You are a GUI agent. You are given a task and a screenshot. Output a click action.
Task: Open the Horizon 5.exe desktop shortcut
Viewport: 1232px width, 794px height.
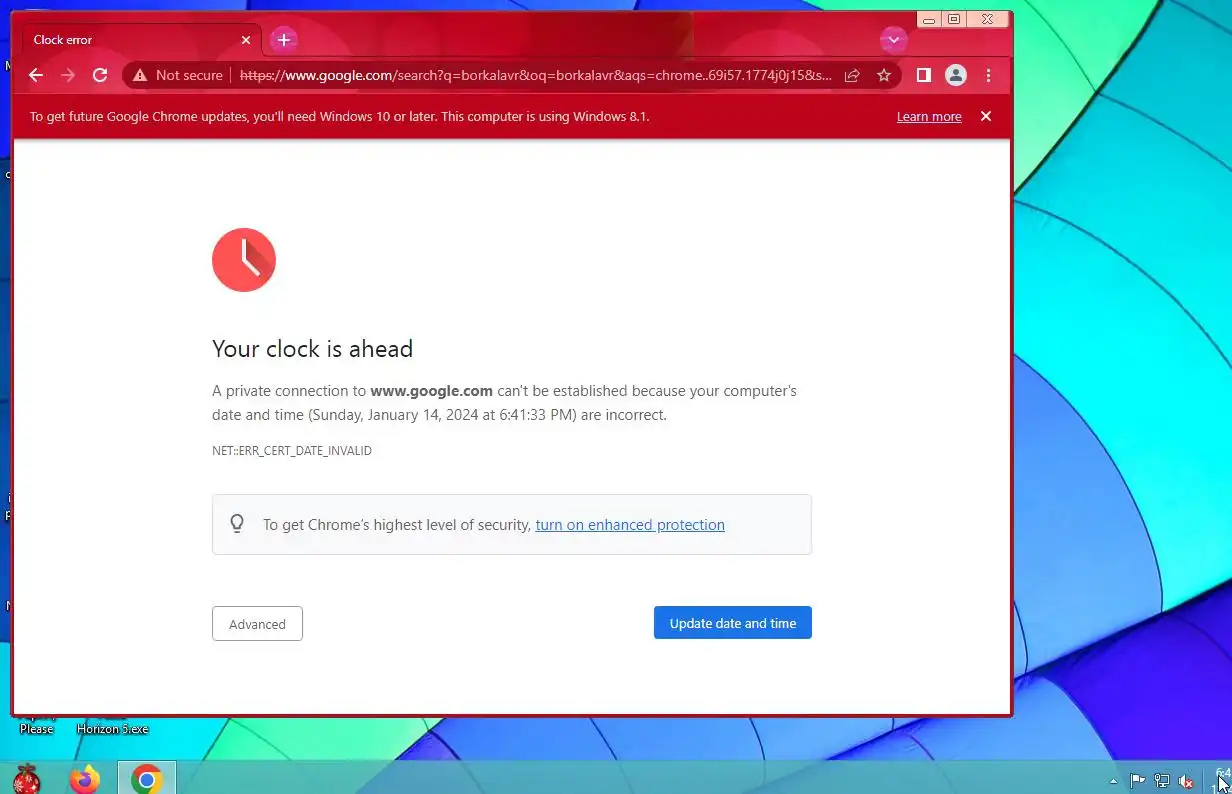pos(112,727)
